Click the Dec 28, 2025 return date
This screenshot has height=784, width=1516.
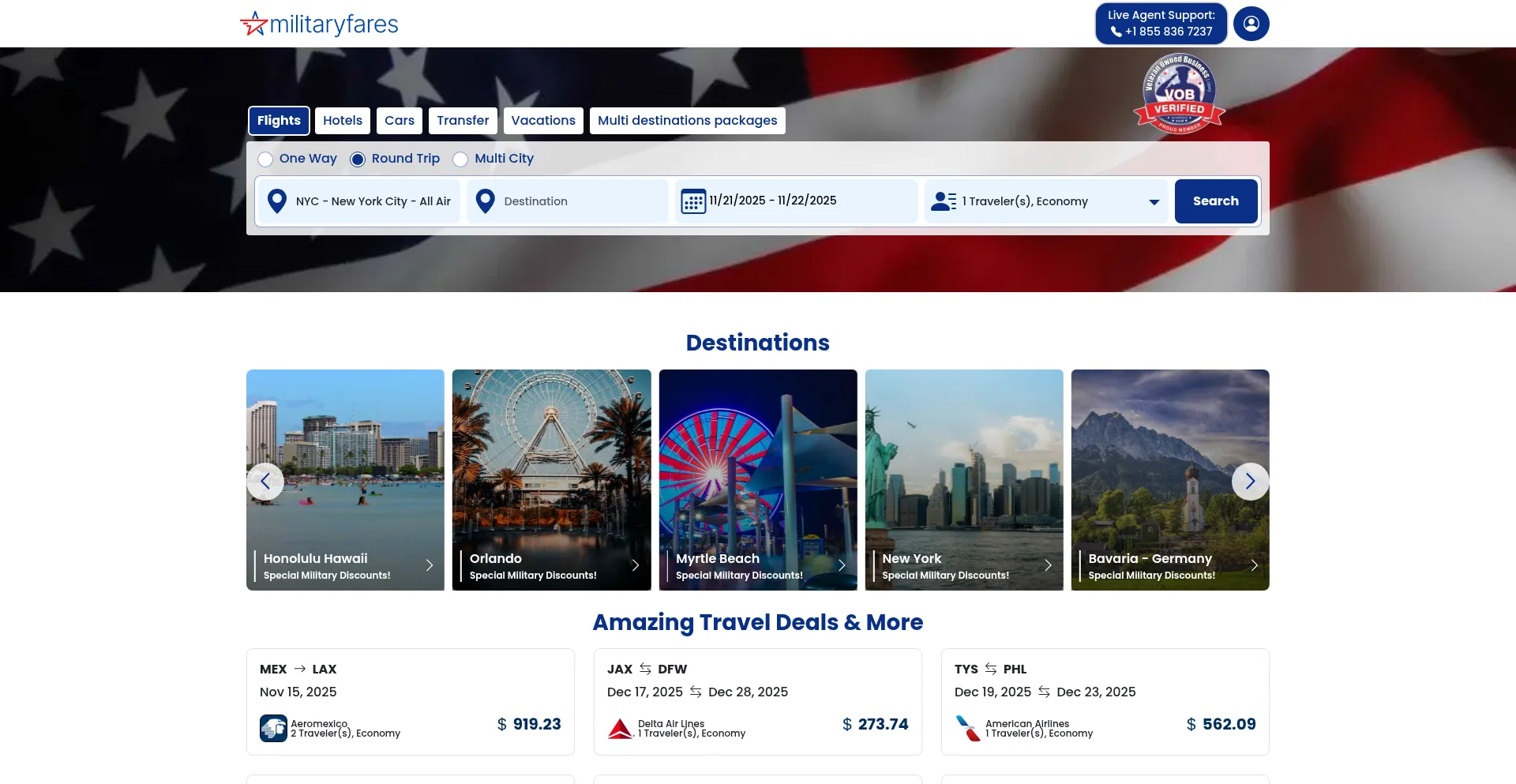click(749, 692)
